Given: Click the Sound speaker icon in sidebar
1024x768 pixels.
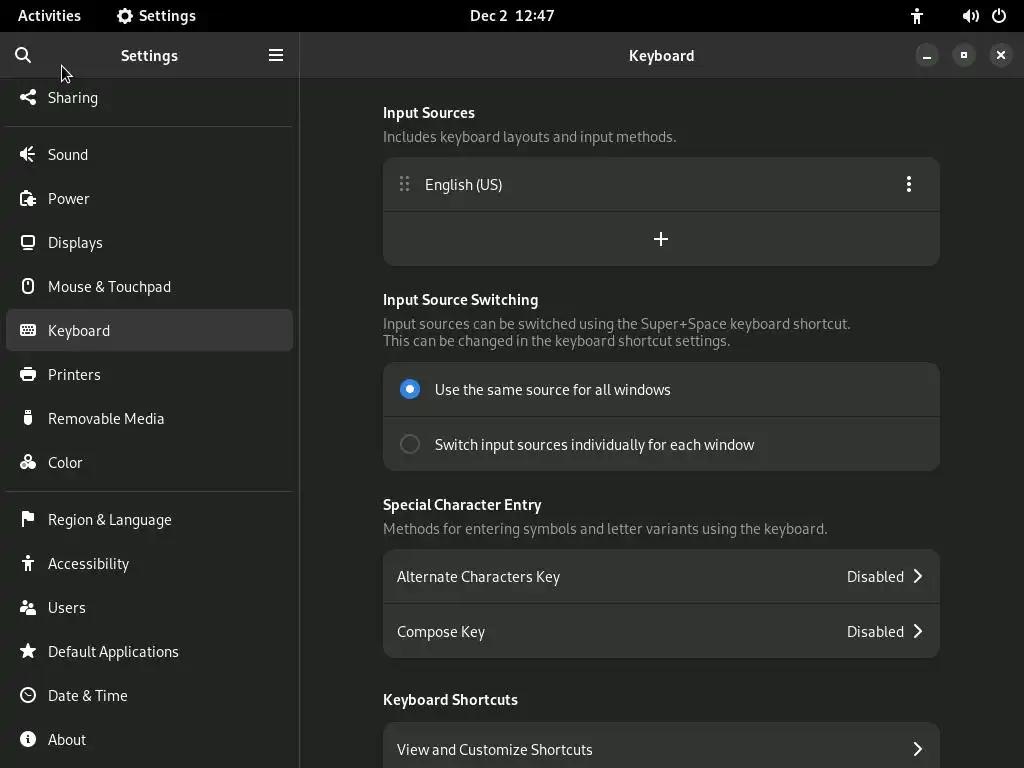Looking at the screenshot, I should pyautogui.click(x=28, y=154).
